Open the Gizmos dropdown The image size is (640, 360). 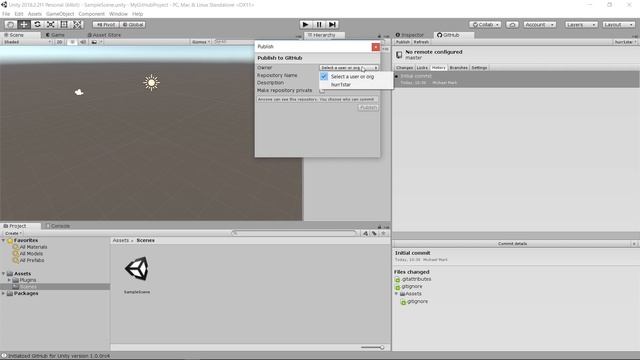pyautogui.click(x=201, y=42)
